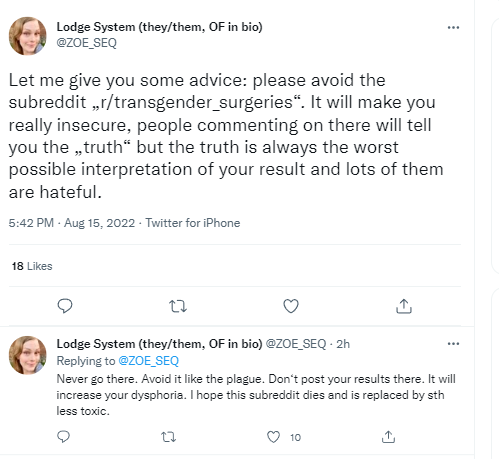
Task: Open more options on the main tweet
Action: click(x=453, y=27)
